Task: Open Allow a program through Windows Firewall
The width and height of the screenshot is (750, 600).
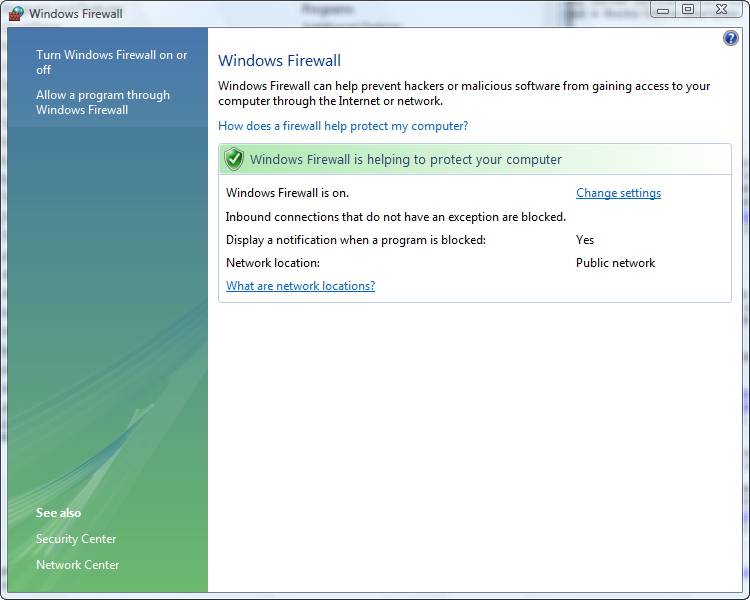Action: pos(103,102)
